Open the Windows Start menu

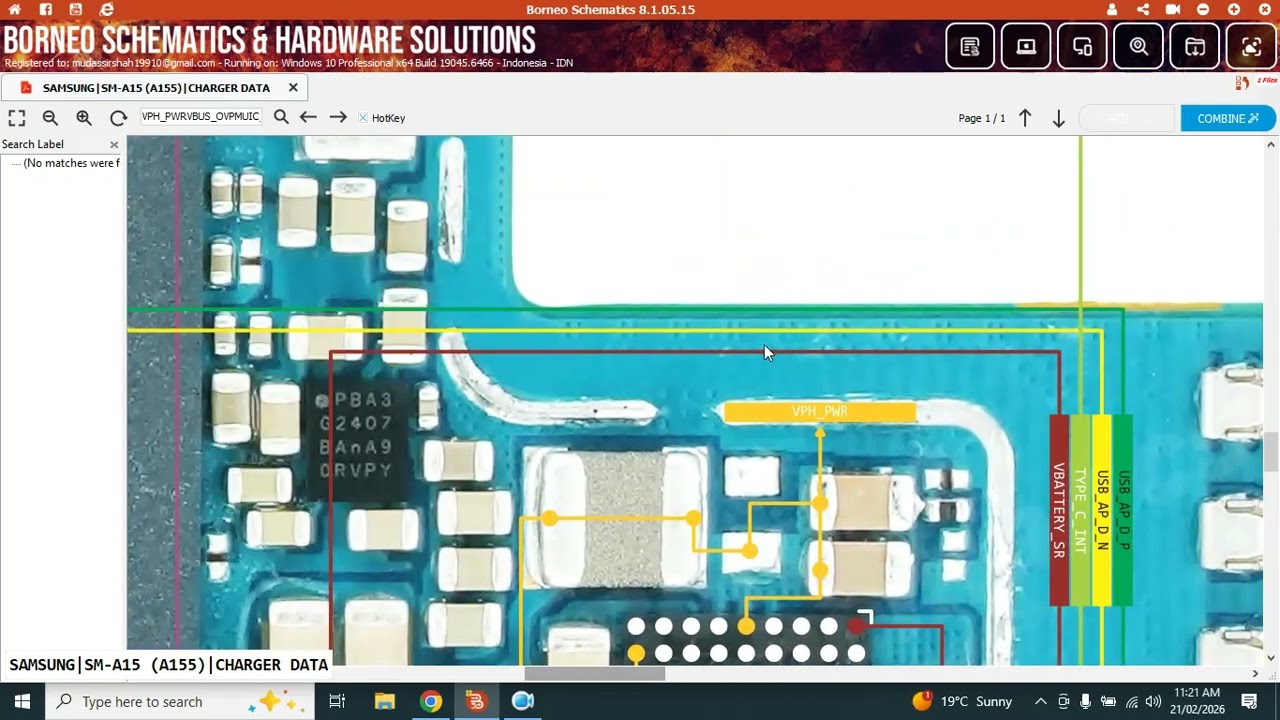tap(22, 701)
